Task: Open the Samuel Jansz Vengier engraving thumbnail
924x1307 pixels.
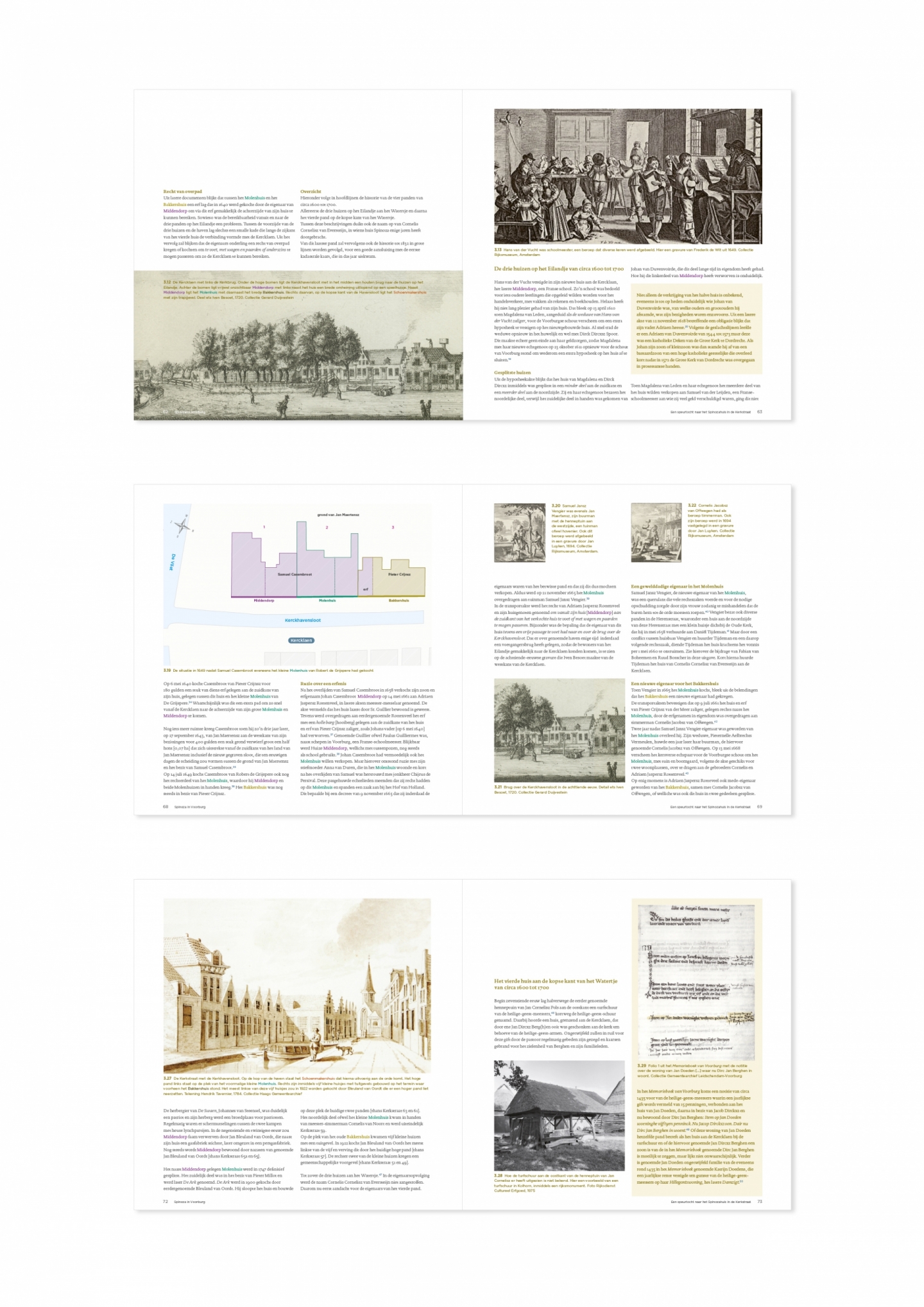Action: [520, 533]
